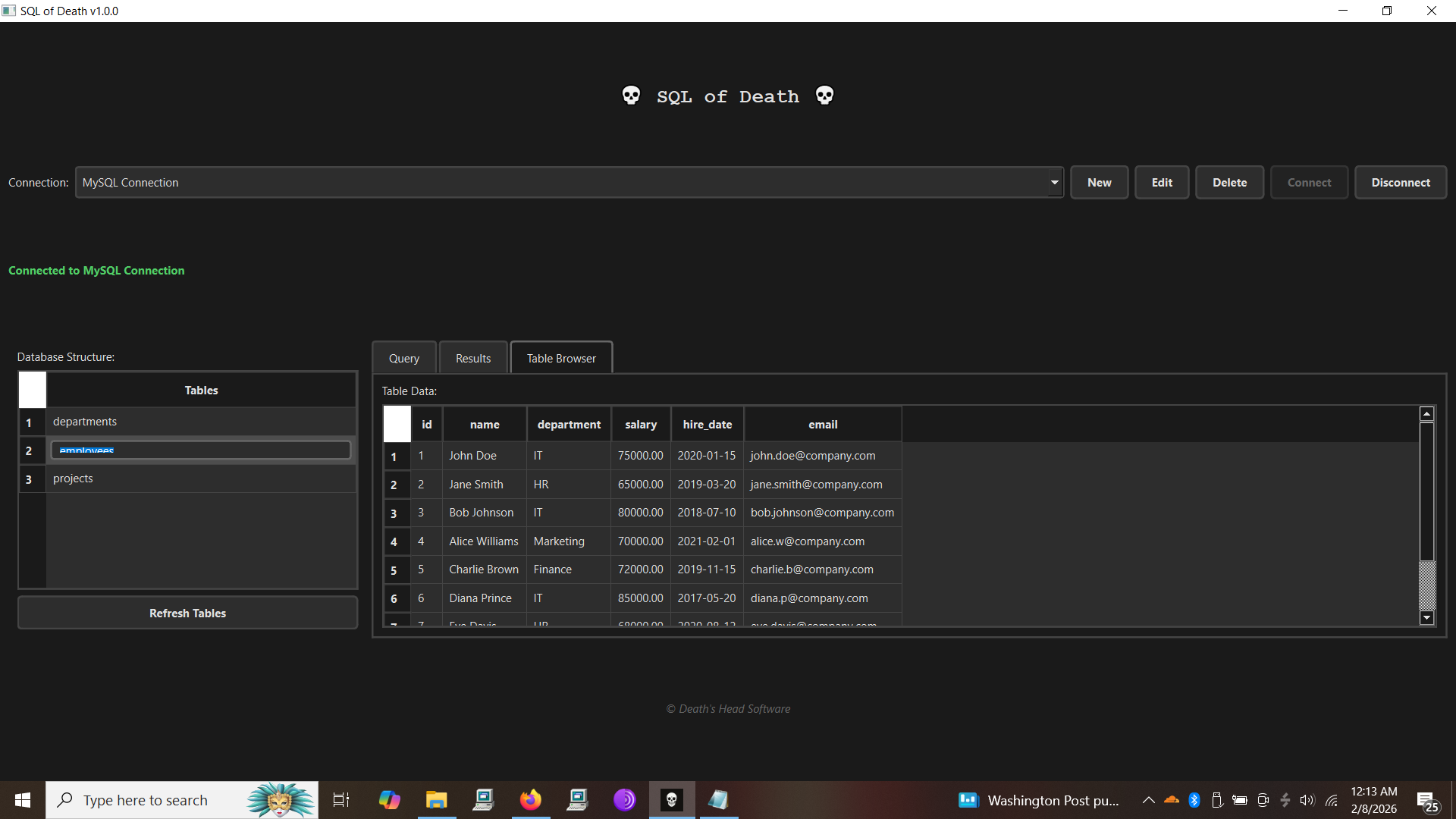Switch to the Query tab
The image size is (1456, 819).
403,358
